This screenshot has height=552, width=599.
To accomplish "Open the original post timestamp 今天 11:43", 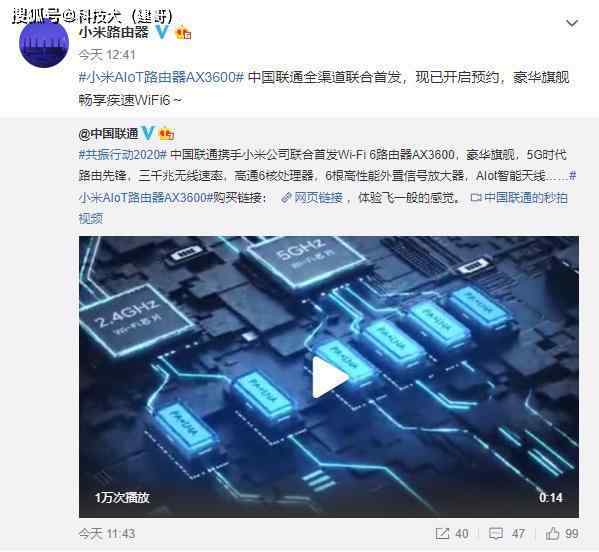I will pyautogui.click(x=107, y=534).
